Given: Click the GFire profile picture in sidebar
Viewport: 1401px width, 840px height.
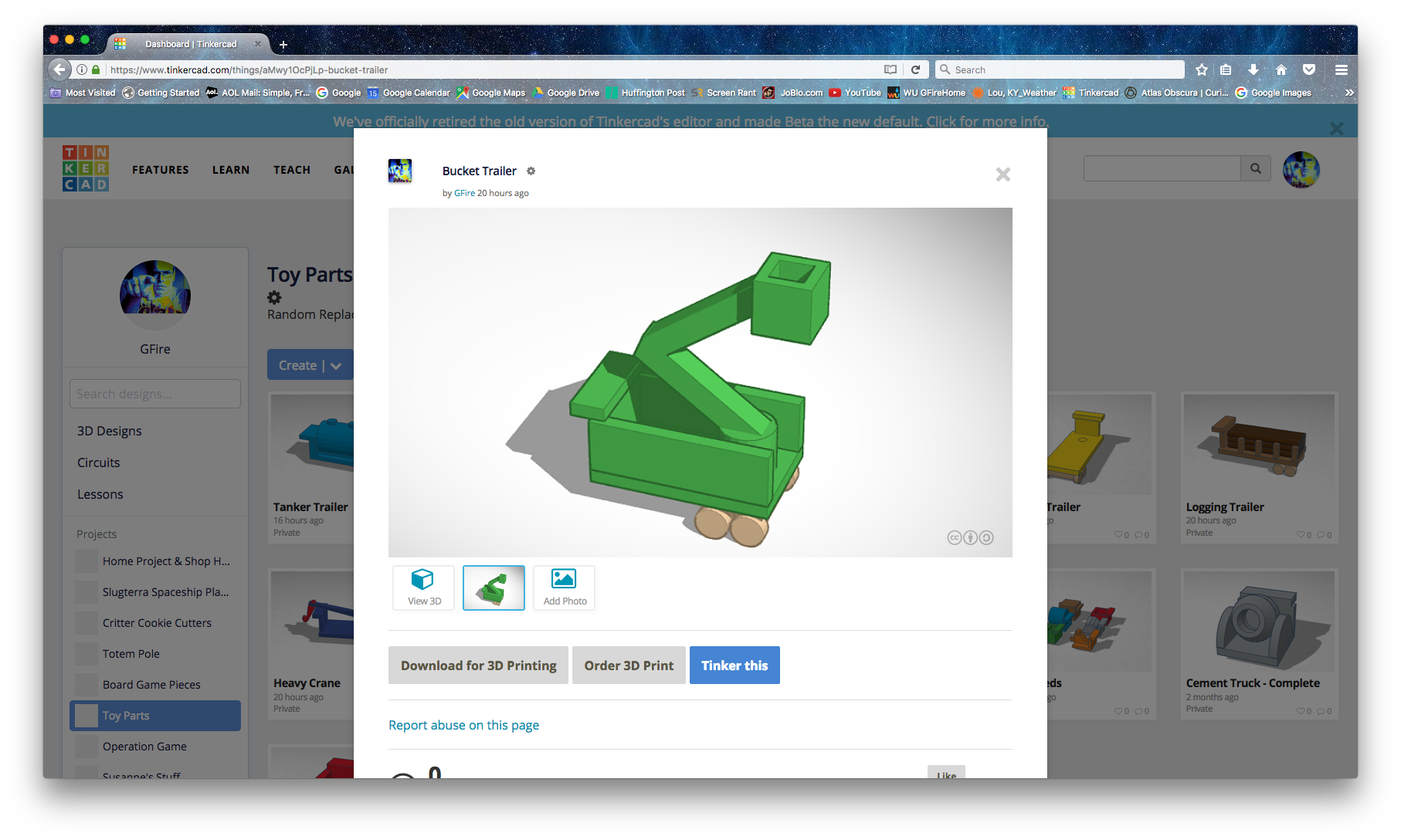Looking at the screenshot, I should 155,296.
